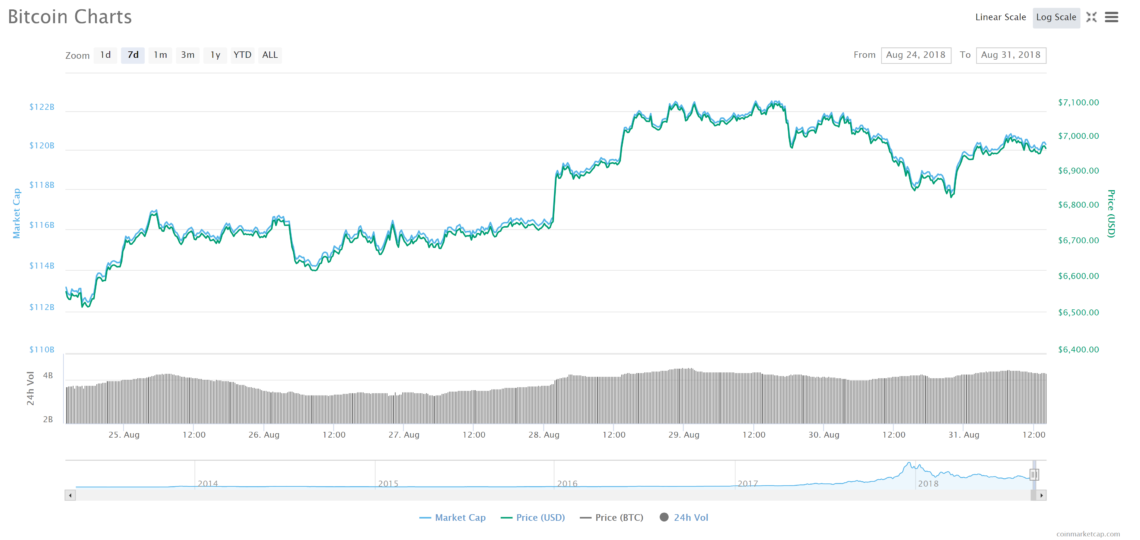1140x540 pixels.
Task: Click the 31. Aug date axis label
Action: point(963,435)
